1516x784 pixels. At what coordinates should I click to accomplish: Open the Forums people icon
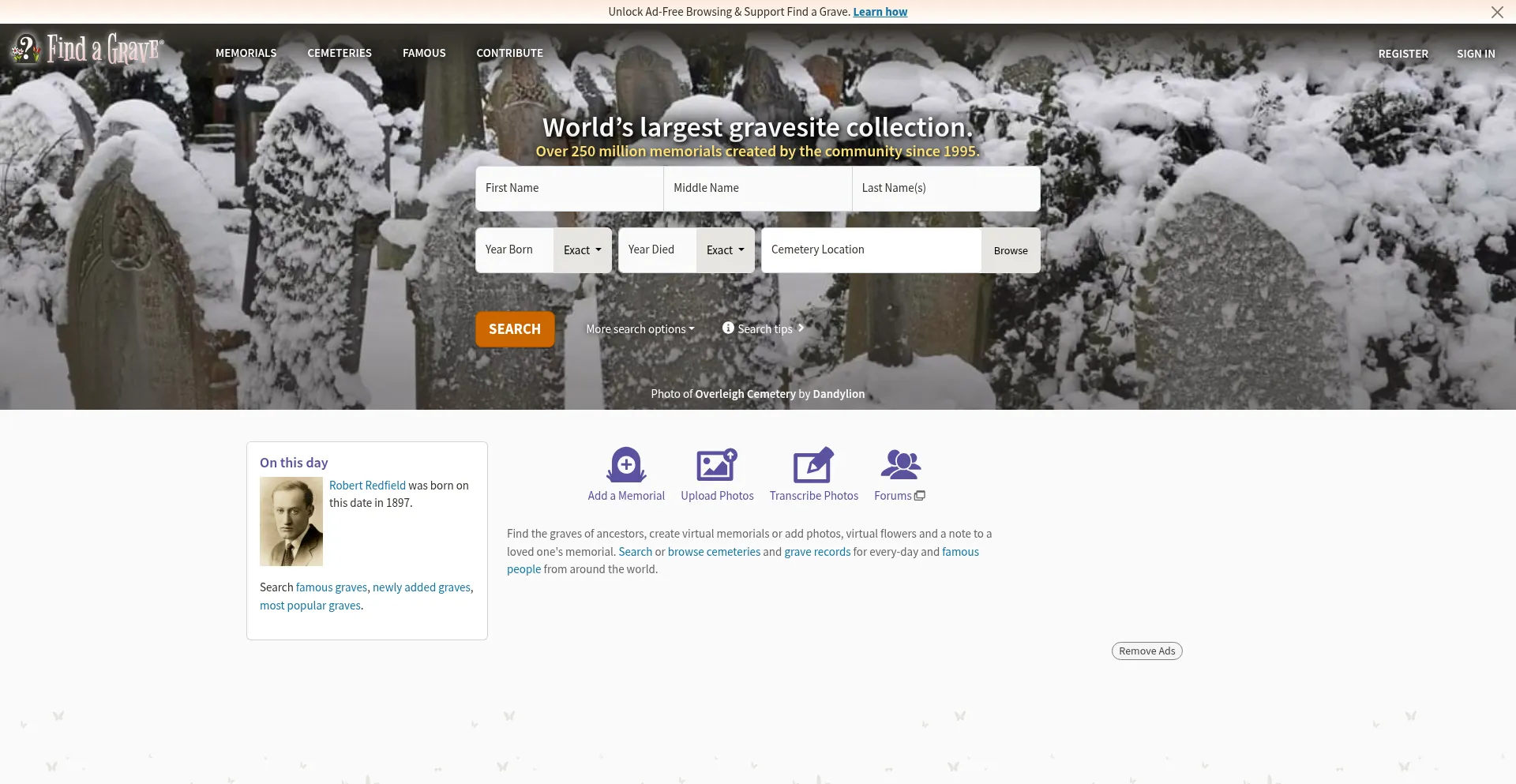pos(900,464)
